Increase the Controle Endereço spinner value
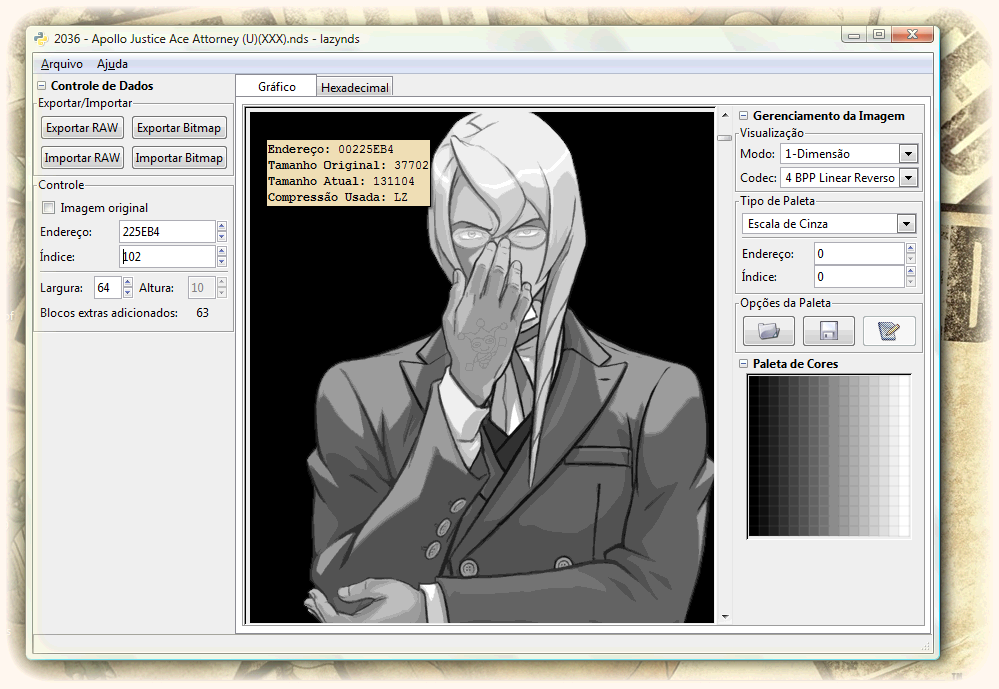Image resolution: width=999 pixels, height=689 pixels. coord(222,226)
